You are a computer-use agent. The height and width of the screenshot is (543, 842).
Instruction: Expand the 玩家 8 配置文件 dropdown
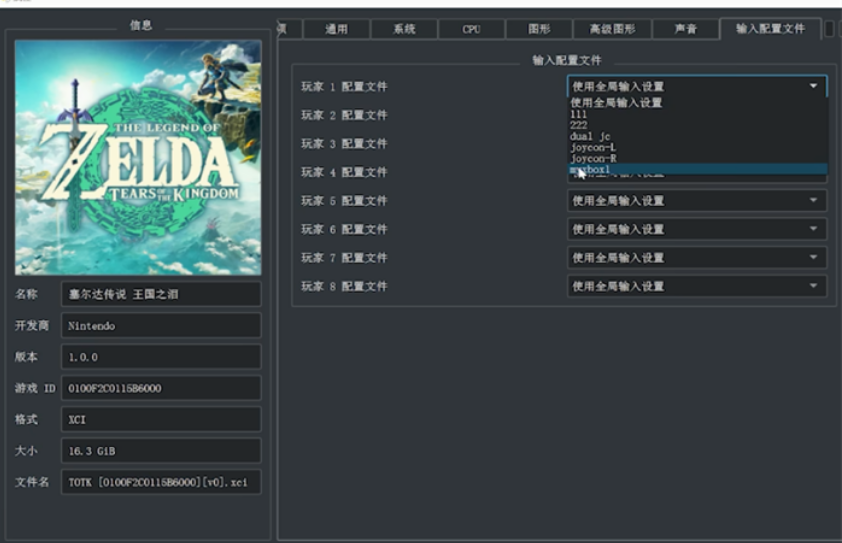pos(697,286)
